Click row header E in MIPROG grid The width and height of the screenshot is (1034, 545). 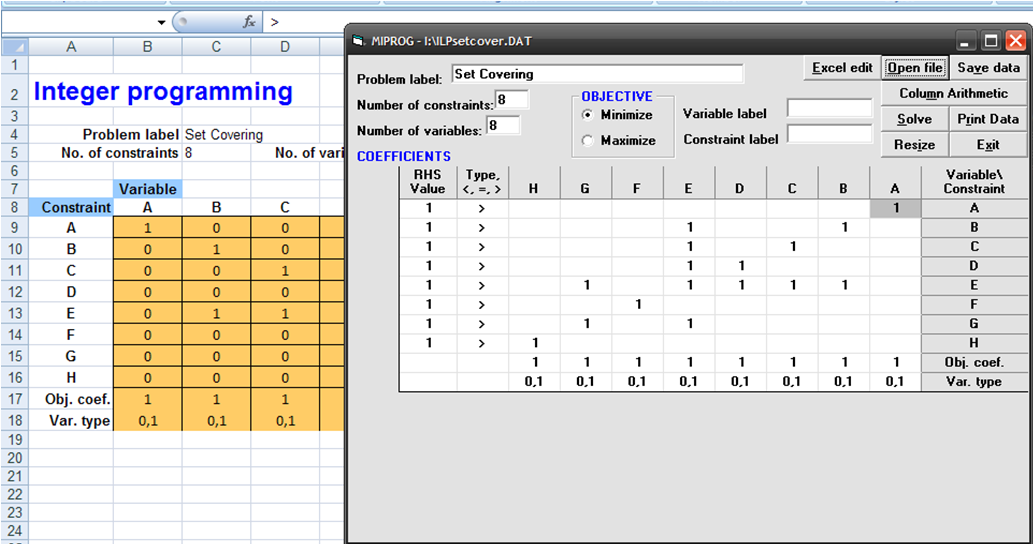pos(974,285)
